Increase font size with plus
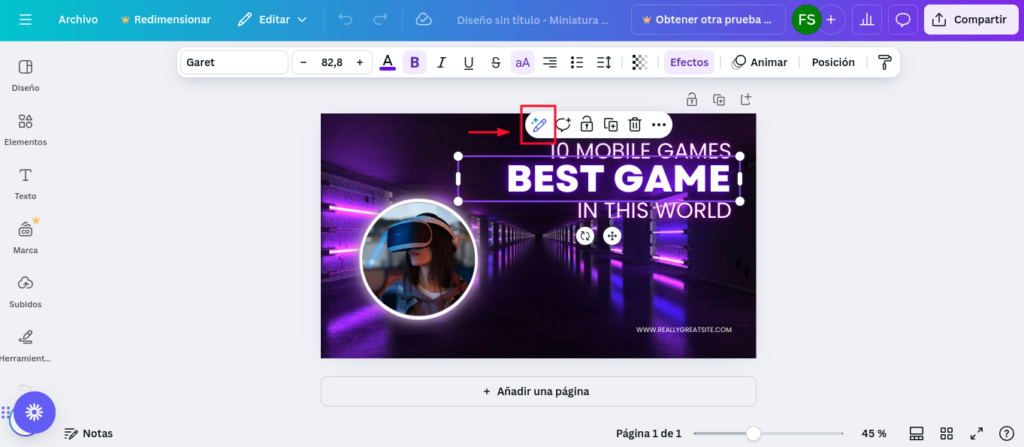 point(360,63)
